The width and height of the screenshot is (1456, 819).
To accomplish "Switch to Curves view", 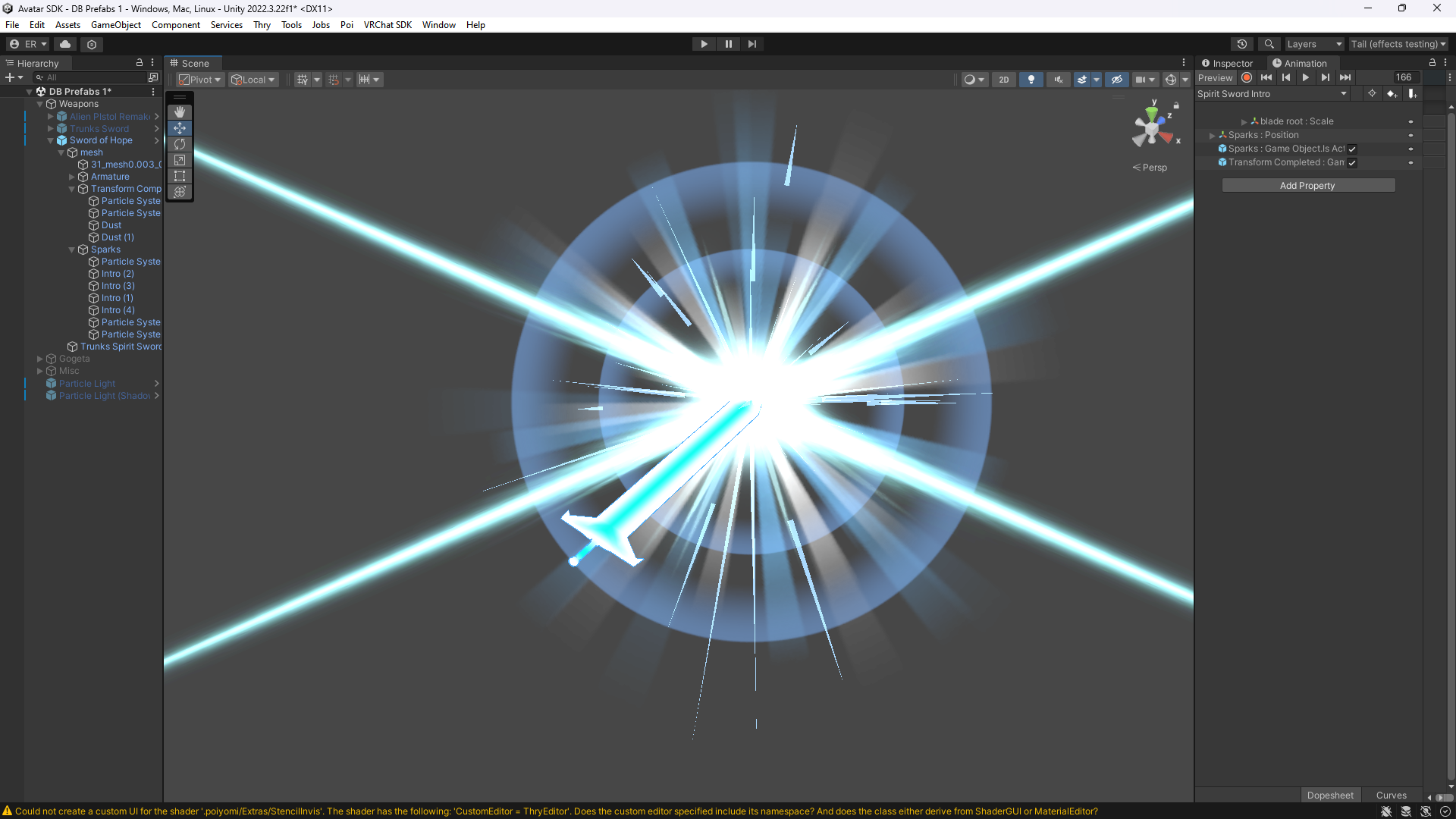I will point(1391,795).
